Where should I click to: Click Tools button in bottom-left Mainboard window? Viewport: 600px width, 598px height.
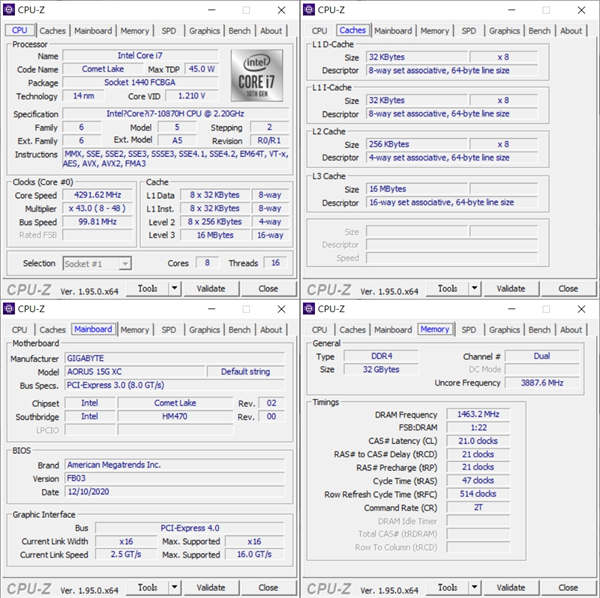[x=148, y=587]
